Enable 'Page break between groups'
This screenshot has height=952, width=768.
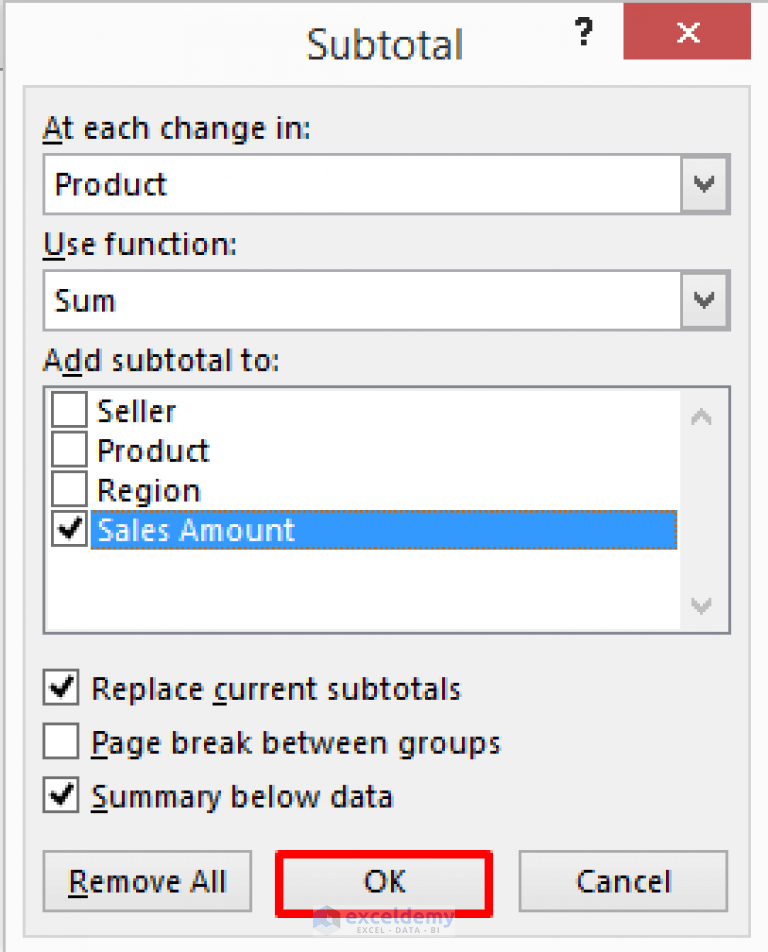pos(60,742)
